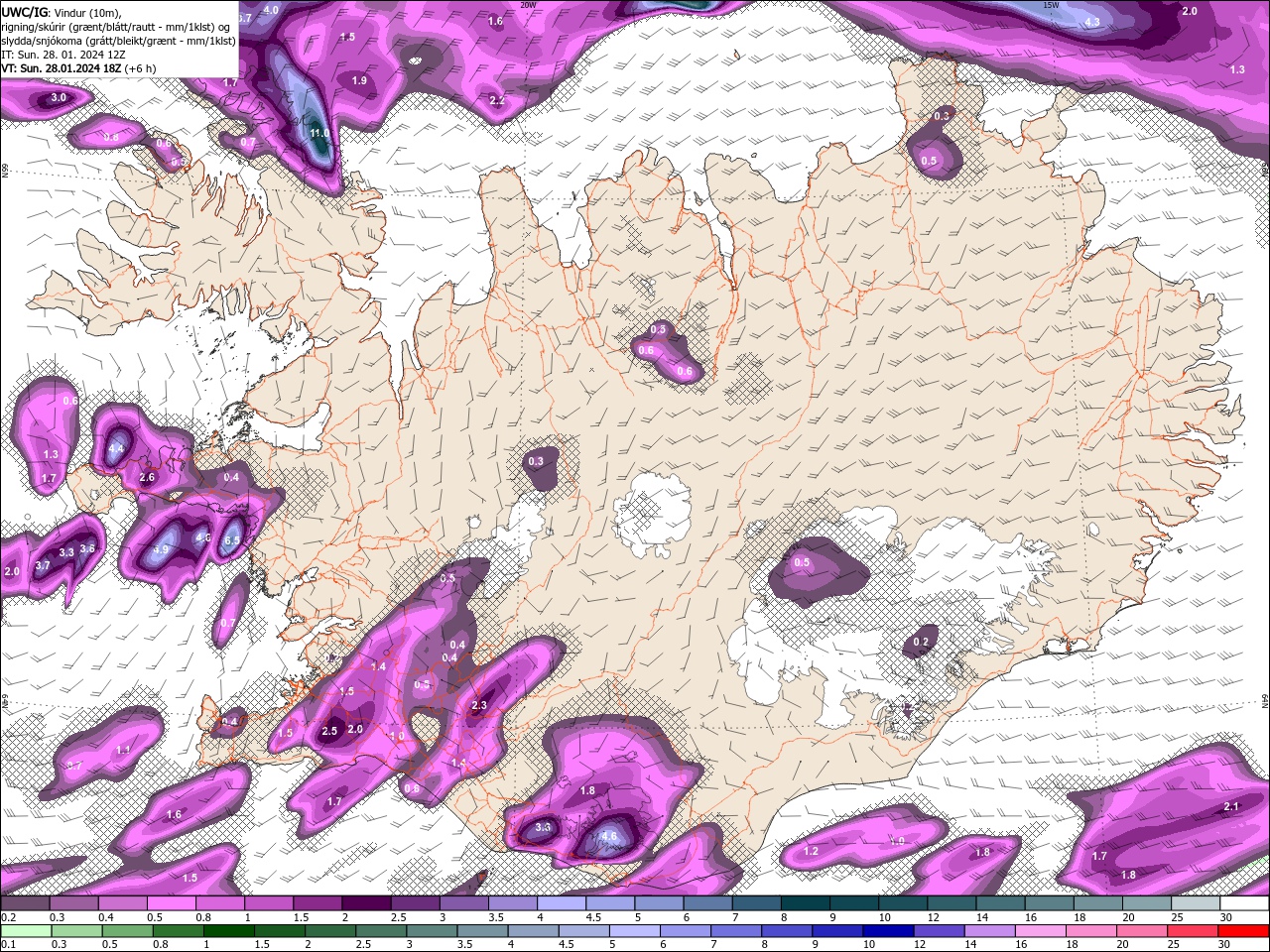Click the red 30 swatch in the lower legend row

pos(1244,930)
